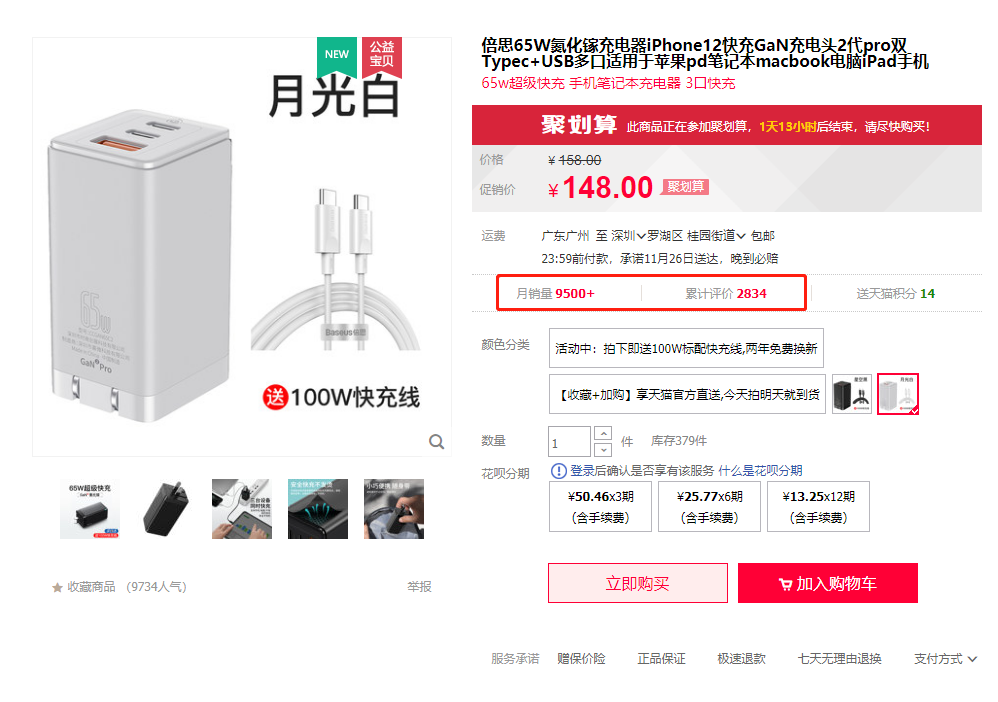Select the ¥13.25x12期 installment plan
The width and height of the screenshot is (998, 702).
point(819,507)
